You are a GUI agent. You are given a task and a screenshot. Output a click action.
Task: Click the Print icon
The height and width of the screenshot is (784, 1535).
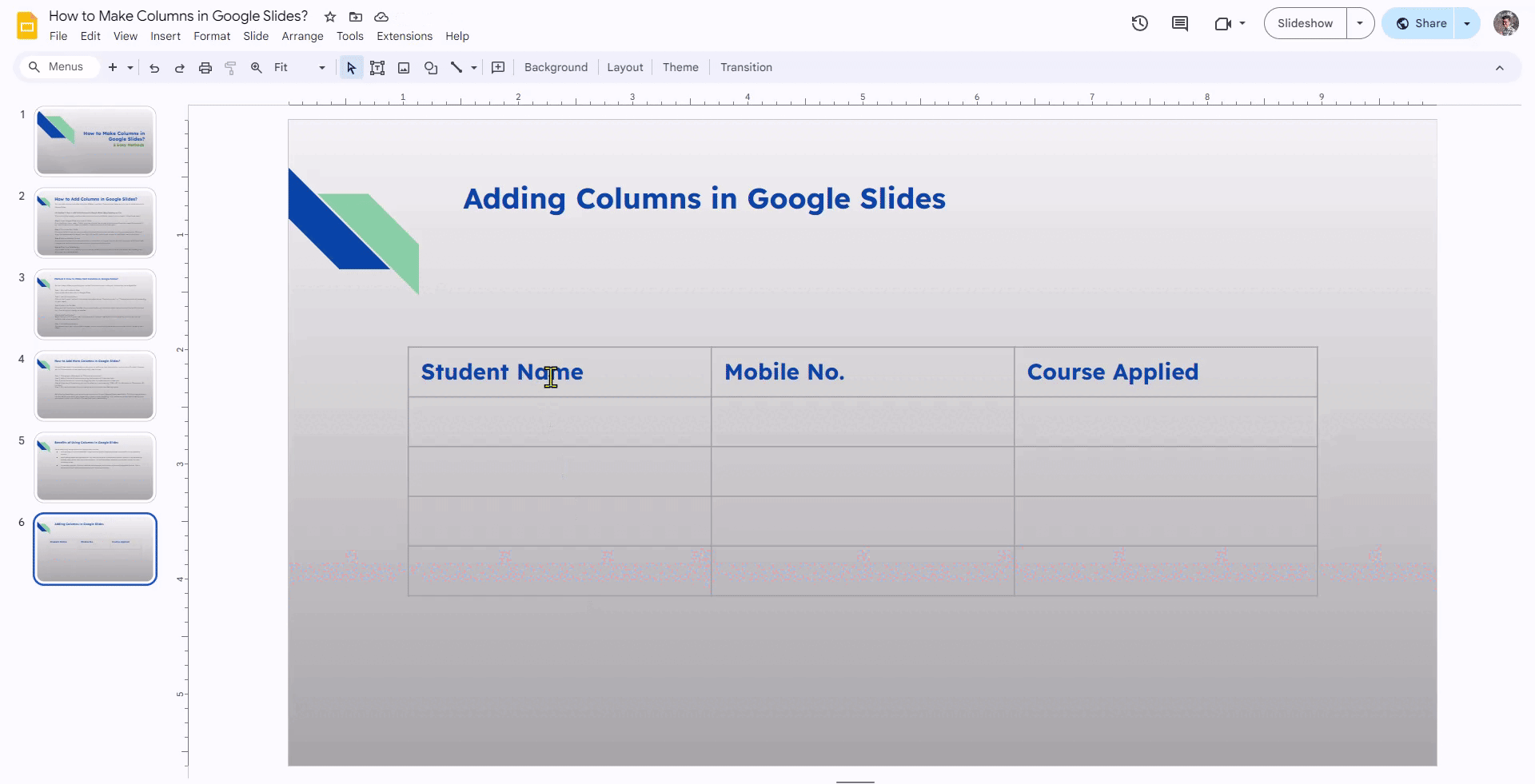click(205, 68)
